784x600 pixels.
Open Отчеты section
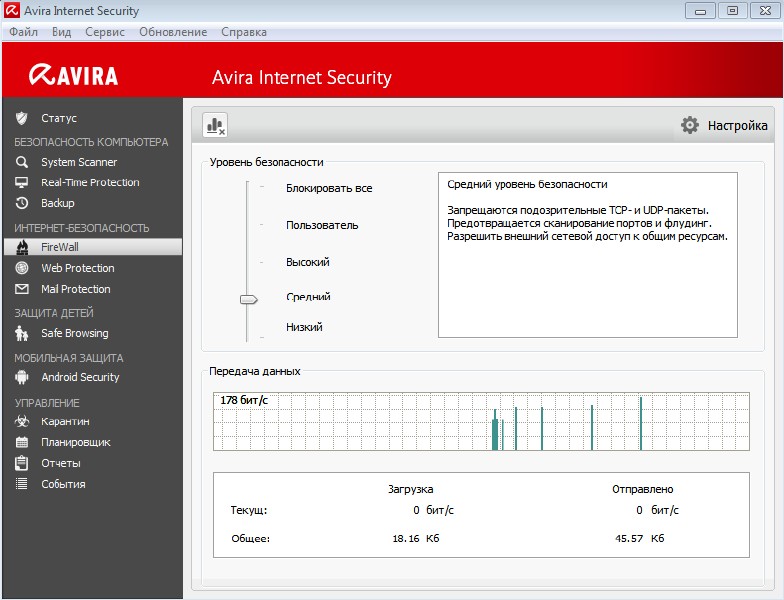[x=60, y=463]
